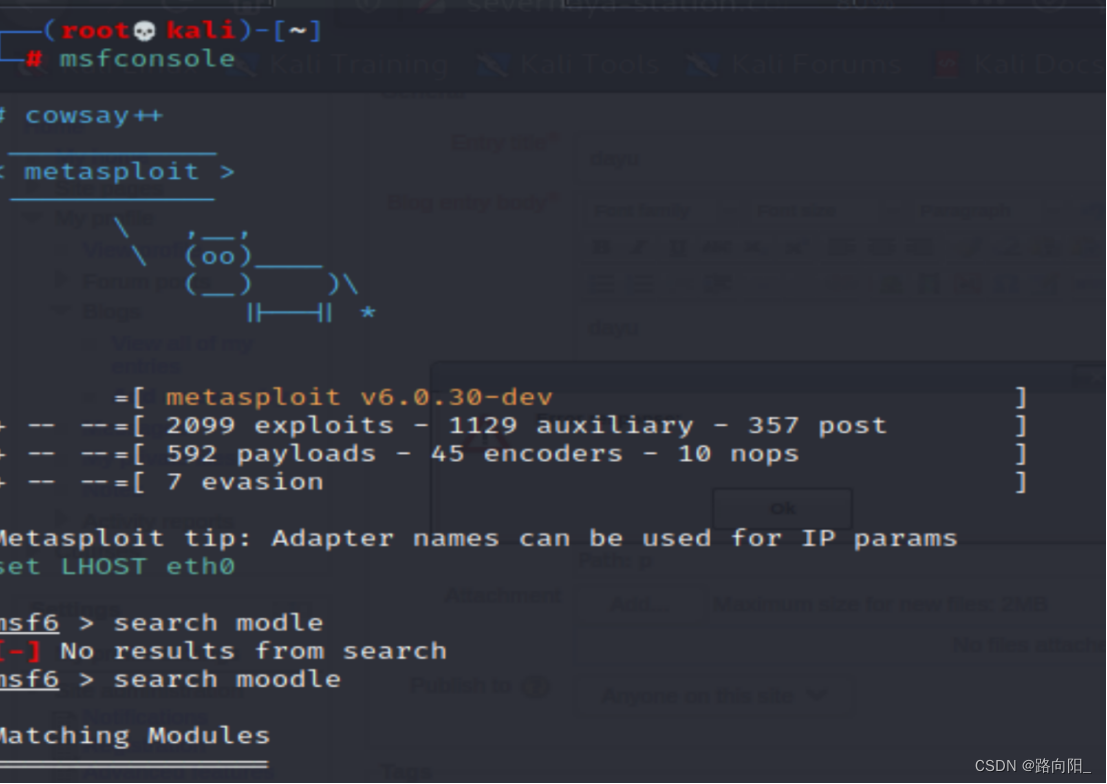Open Kali Forums bookmark in background browser
The image size is (1107, 784).
(795, 65)
